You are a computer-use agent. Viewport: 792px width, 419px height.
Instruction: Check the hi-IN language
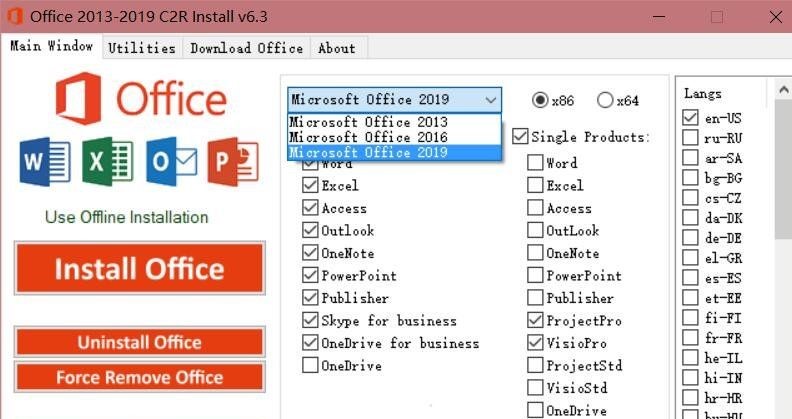[x=690, y=377]
